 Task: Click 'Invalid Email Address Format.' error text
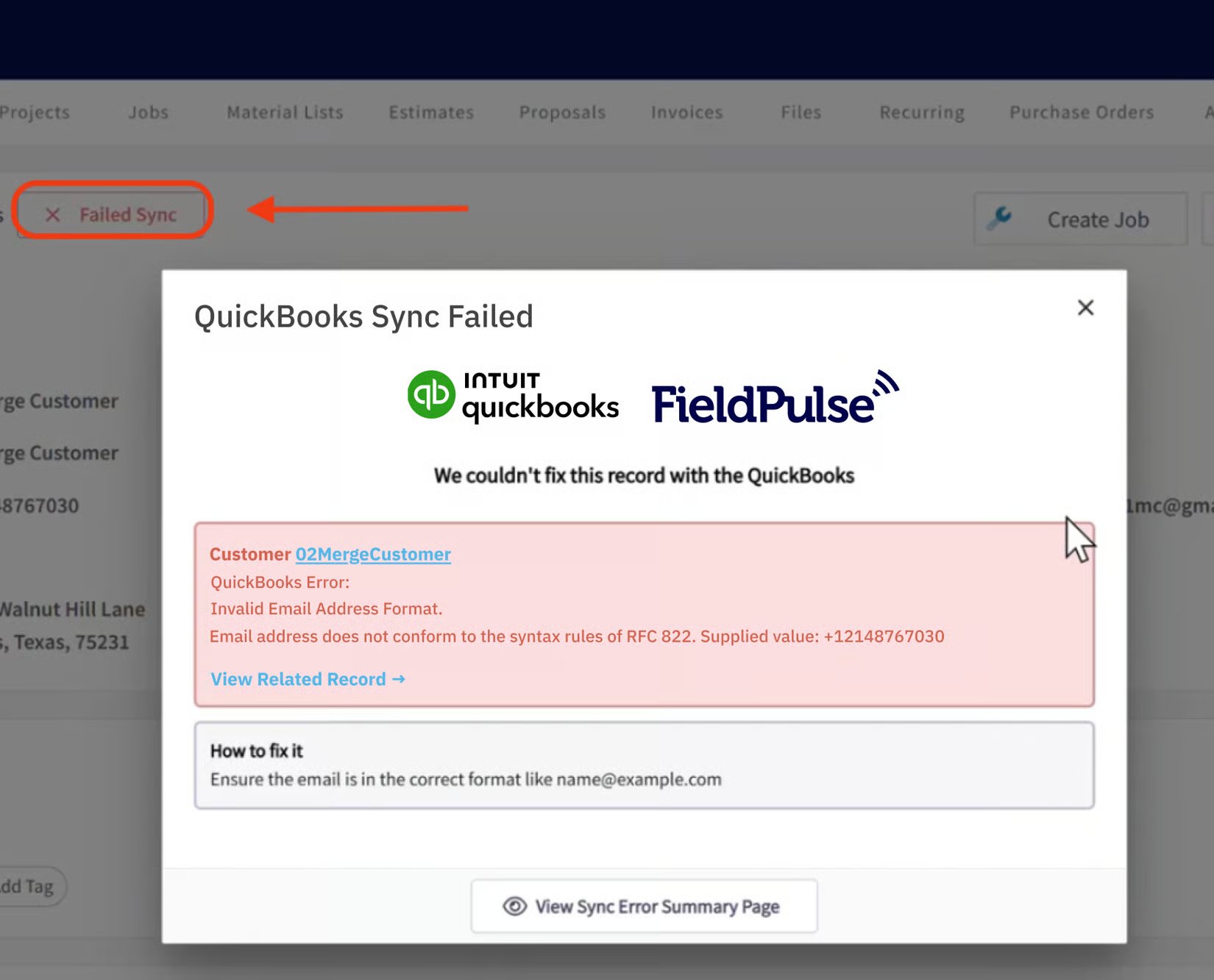coord(327,608)
